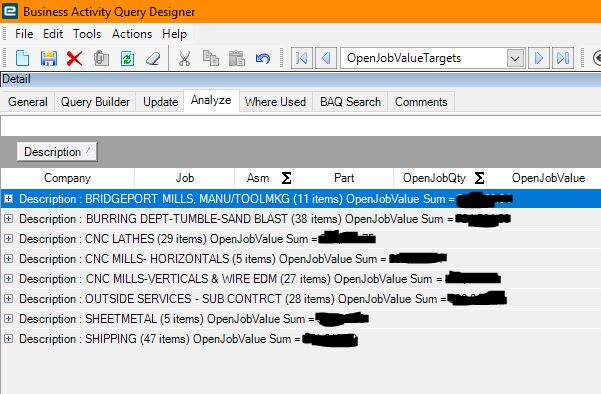Expand OUTSIDE SERVICES - SUB CONTRCT group
Viewport: 601px width, 394px height.
8,299
